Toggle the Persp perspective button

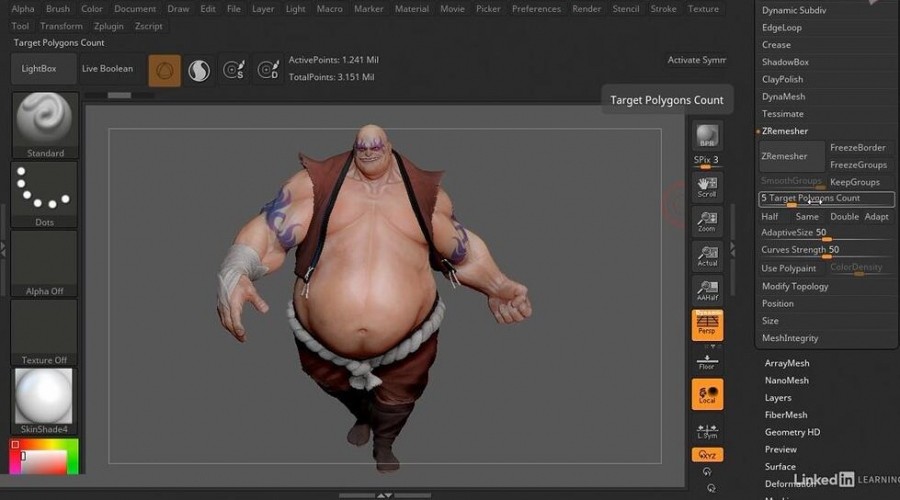point(707,325)
